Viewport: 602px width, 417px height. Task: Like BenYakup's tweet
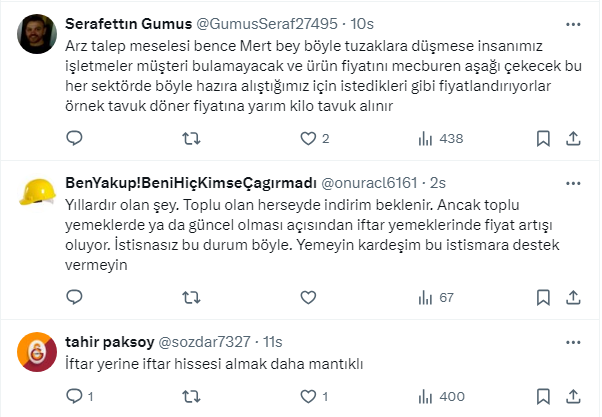[x=307, y=297]
